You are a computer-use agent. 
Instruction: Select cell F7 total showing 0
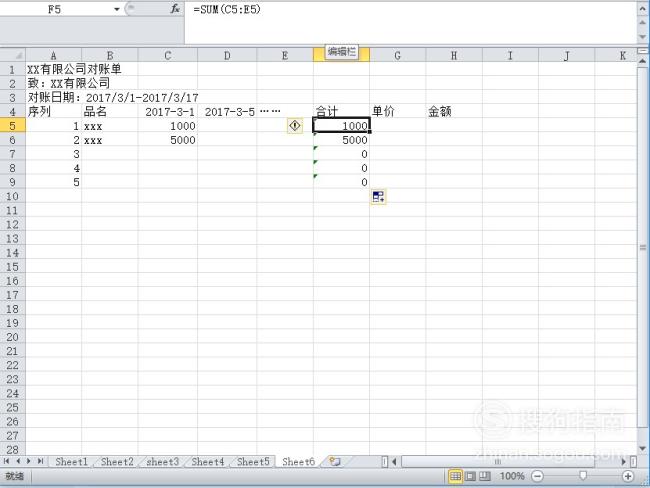(x=341, y=154)
